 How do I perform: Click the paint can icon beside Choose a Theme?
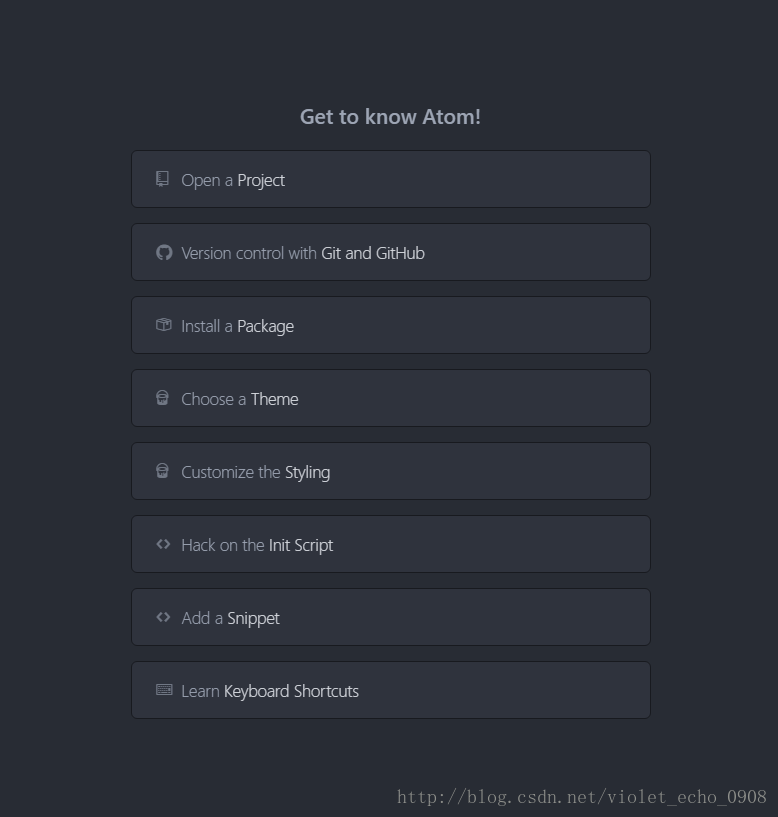click(162, 398)
